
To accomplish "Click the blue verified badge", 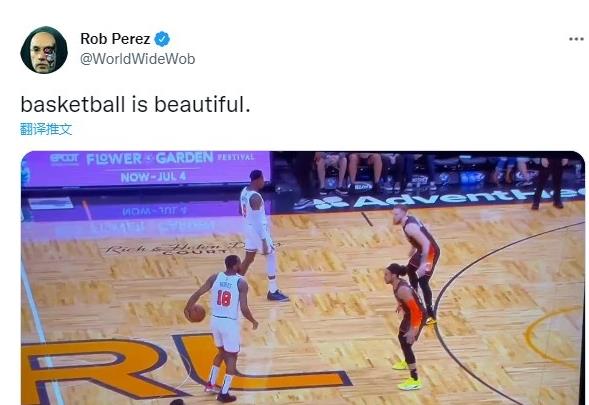I will pyautogui.click(x=162, y=39).
